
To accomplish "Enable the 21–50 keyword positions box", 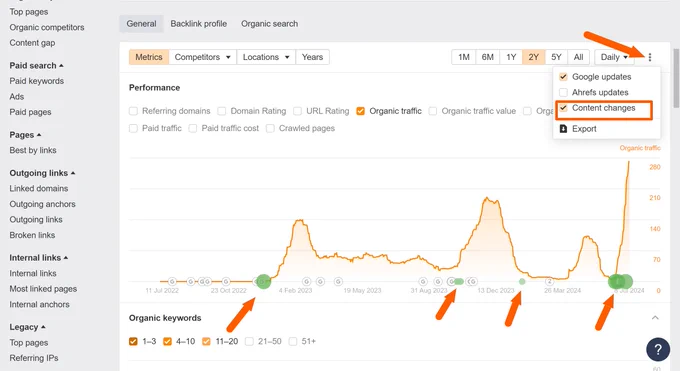I will click(x=249, y=341).
